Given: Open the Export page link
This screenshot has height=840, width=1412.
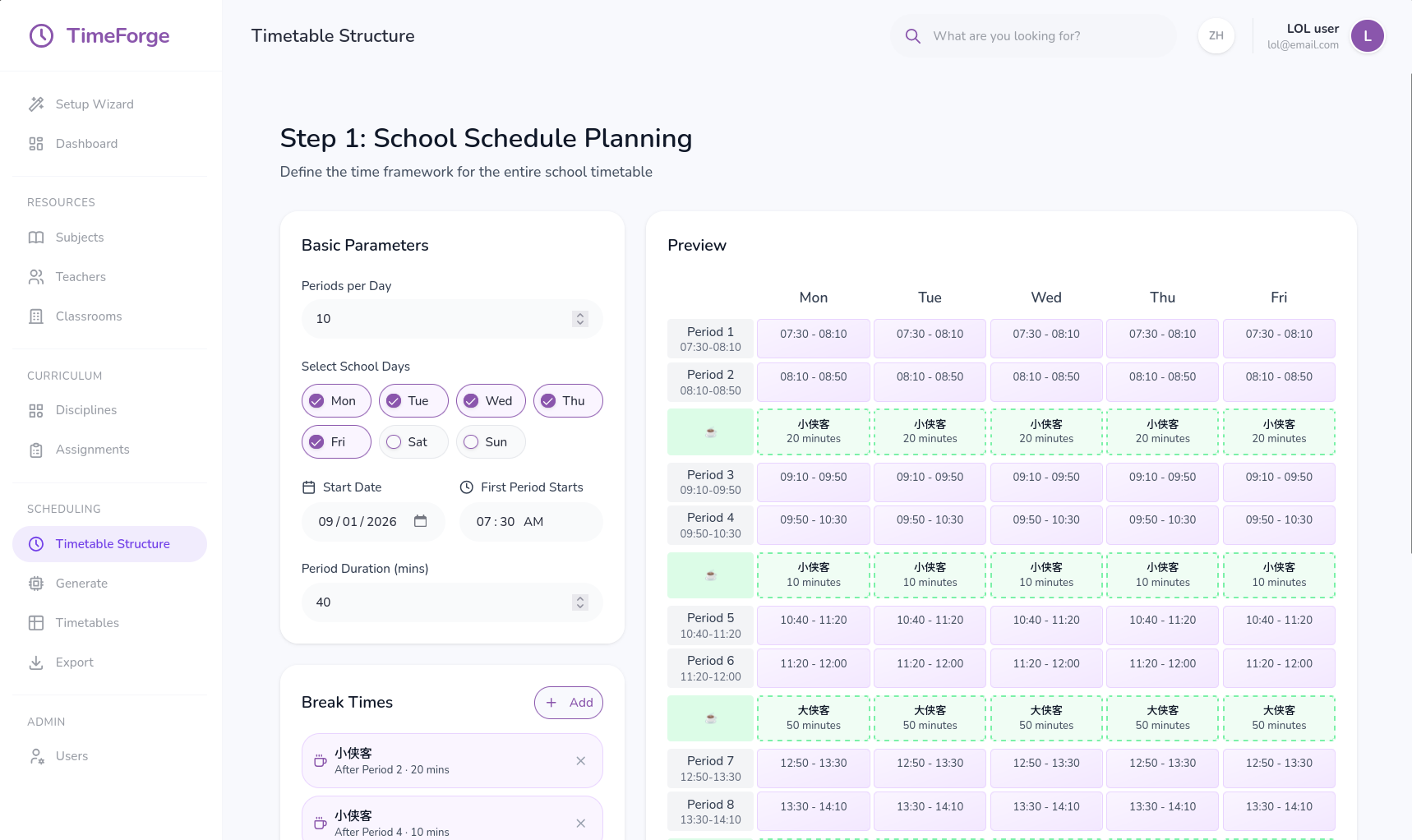Looking at the screenshot, I should click(x=74, y=662).
